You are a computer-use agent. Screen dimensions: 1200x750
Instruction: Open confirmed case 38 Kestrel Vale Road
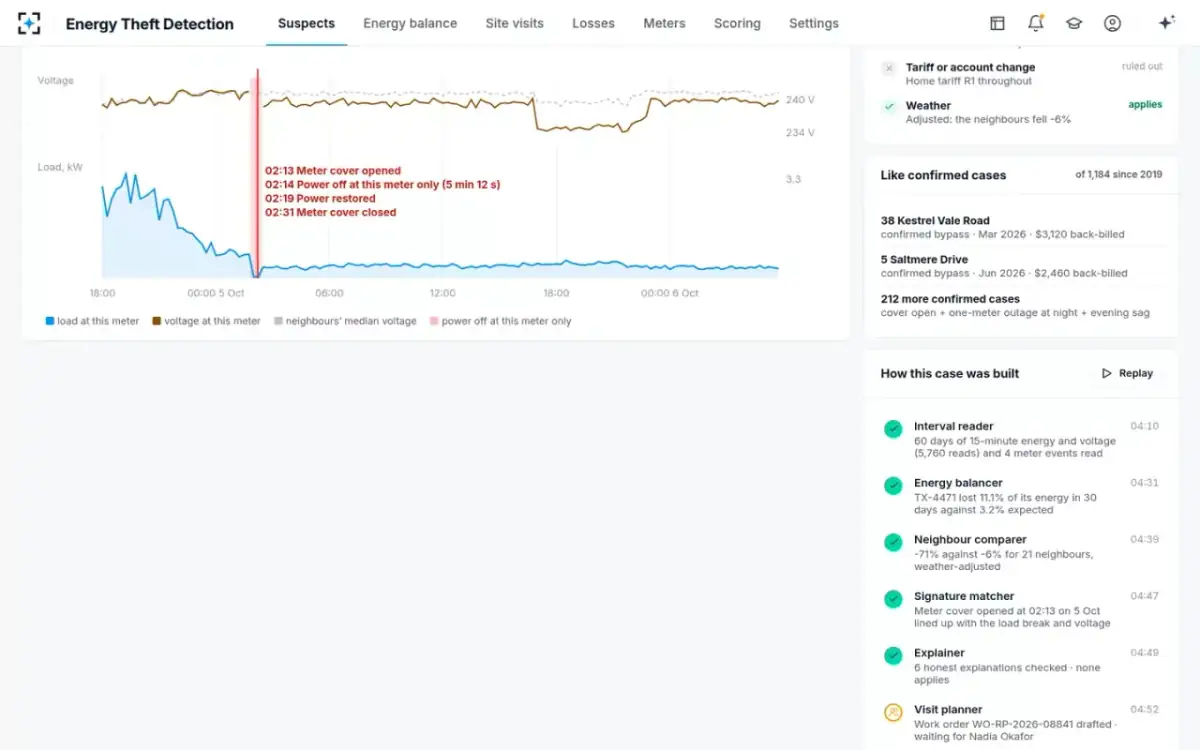click(x=1021, y=227)
